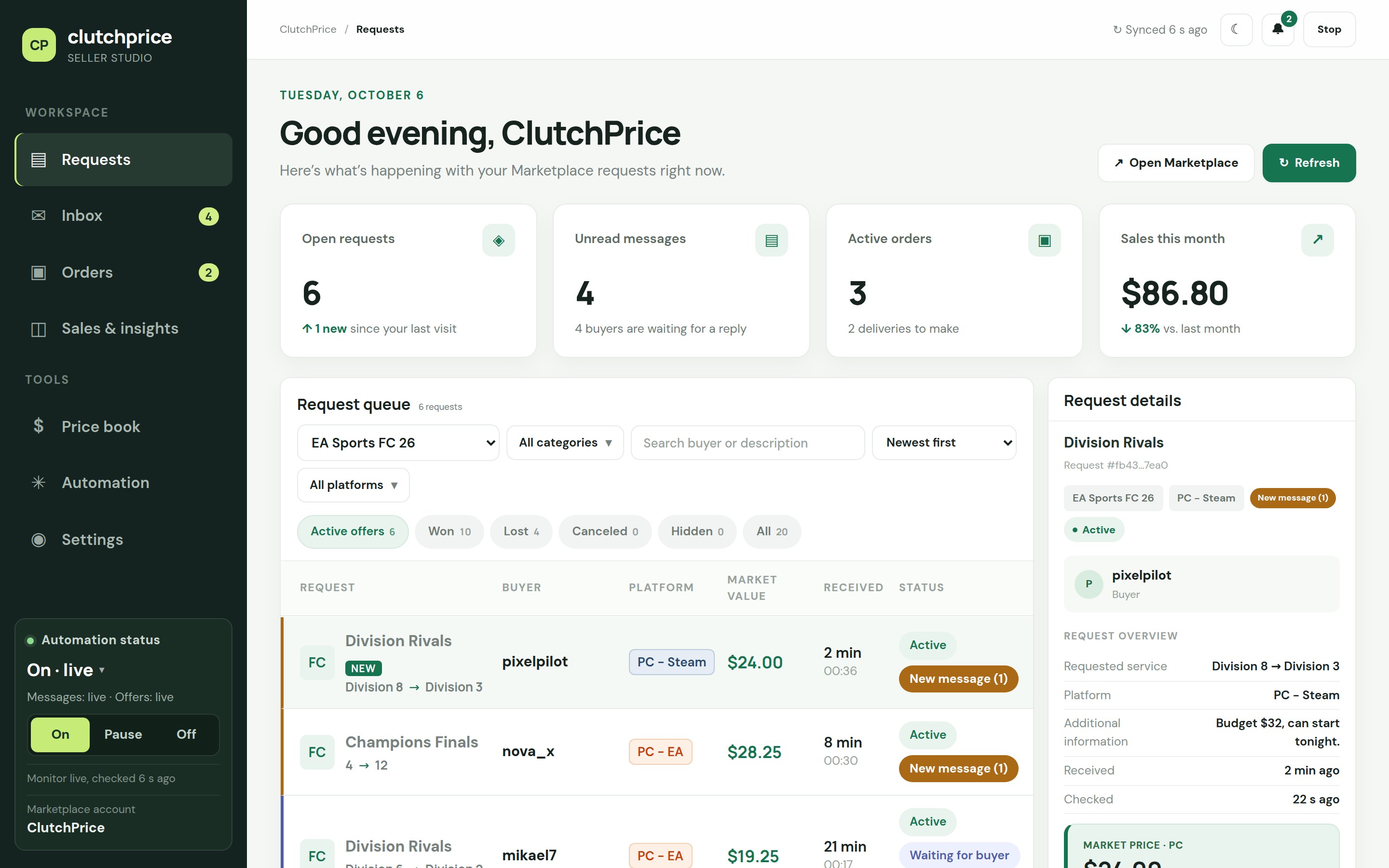This screenshot has width=1389, height=868.
Task: Click the Automation asterisk icon
Action: pyautogui.click(x=39, y=482)
